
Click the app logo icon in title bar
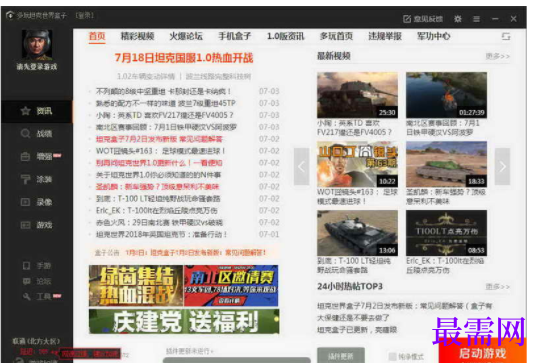pyautogui.click(x=10, y=15)
